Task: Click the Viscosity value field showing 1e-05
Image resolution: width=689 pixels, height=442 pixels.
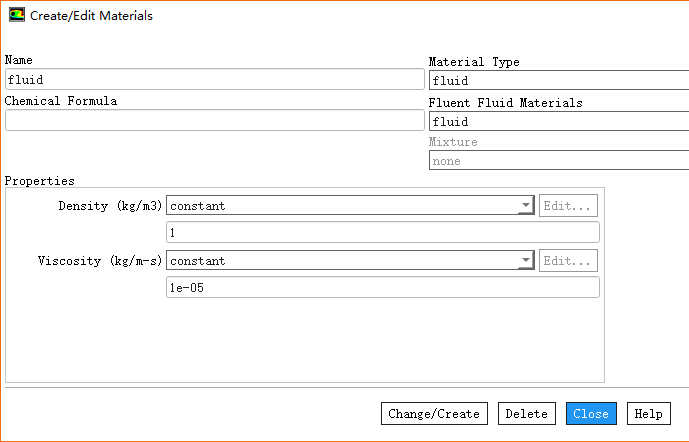Action: [x=382, y=288]
